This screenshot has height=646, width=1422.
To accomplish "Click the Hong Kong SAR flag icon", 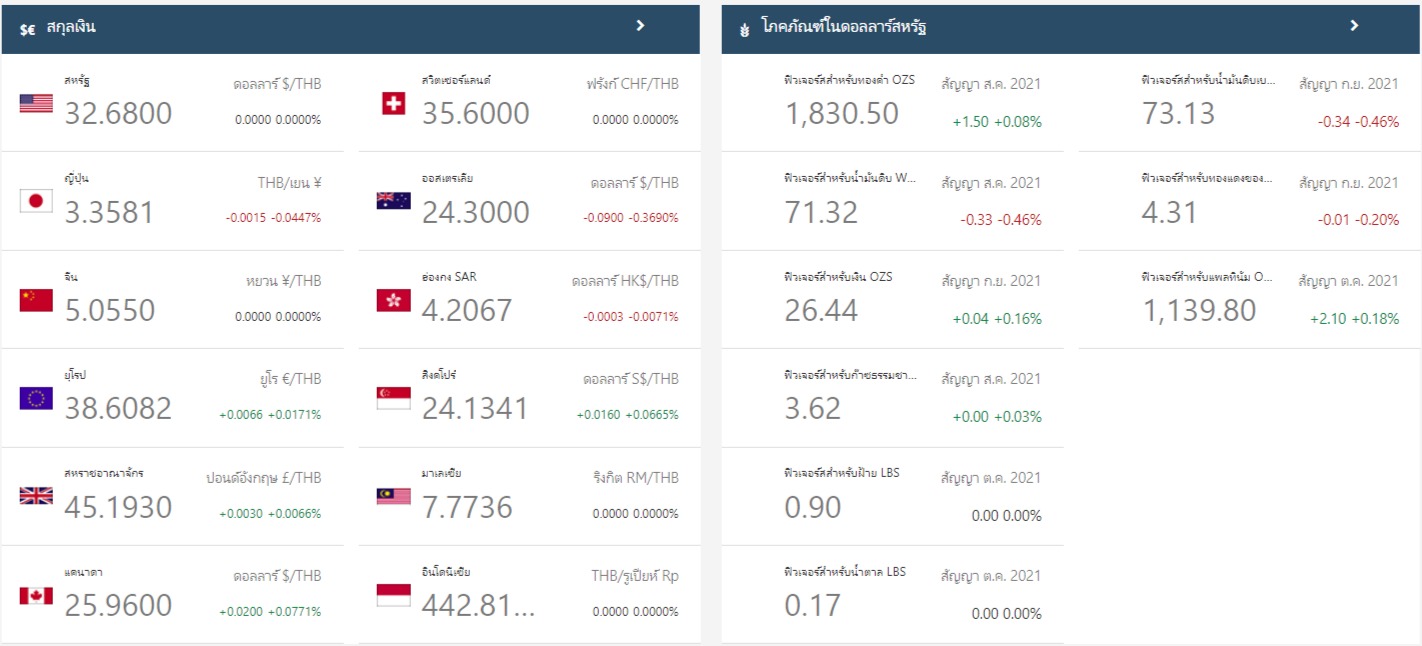I will 393,300.
